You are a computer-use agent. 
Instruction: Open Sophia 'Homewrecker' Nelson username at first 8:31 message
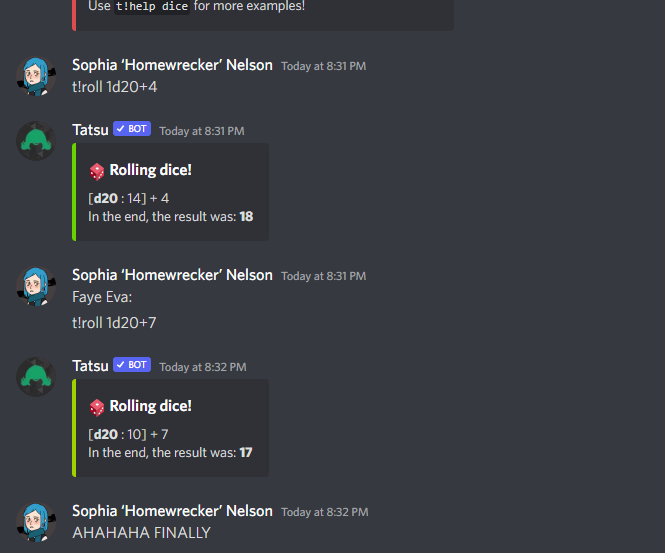pos(172,65)
